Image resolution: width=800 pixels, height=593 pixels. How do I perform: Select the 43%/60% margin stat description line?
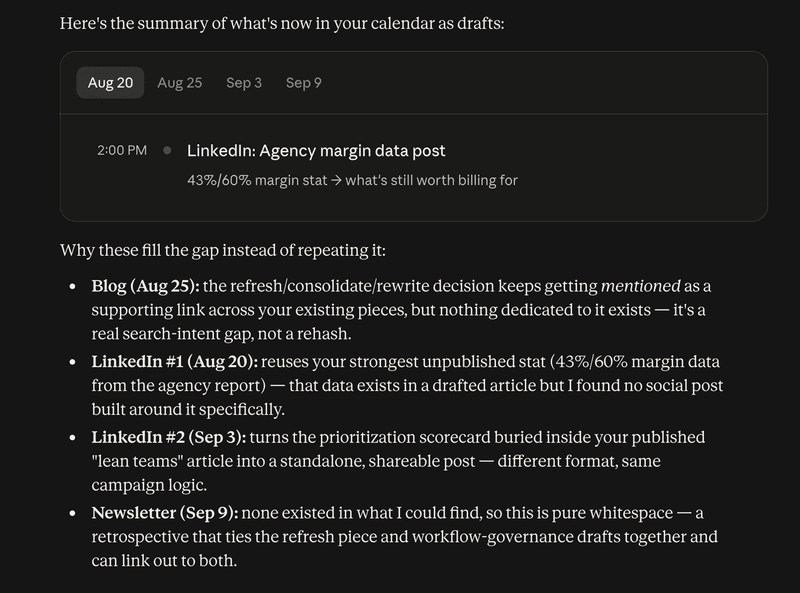pyautogui.click(x=352, y=180)
